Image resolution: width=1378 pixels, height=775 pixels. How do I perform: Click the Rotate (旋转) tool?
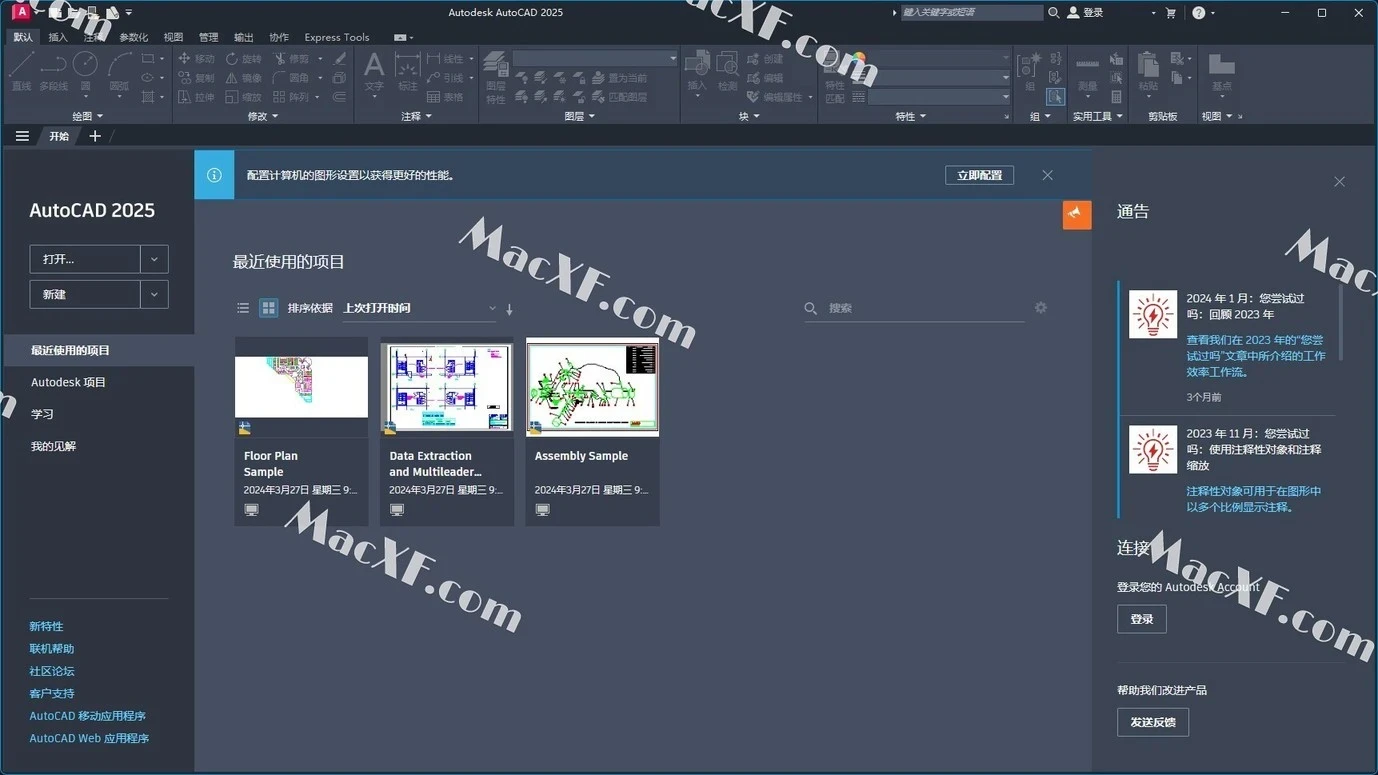coord(244,59)
